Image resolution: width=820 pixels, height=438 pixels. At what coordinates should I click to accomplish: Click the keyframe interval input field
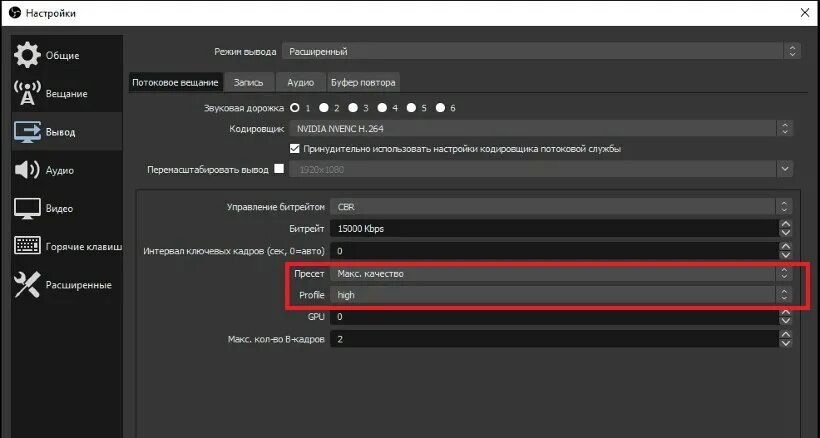click(x=554, y=251)
